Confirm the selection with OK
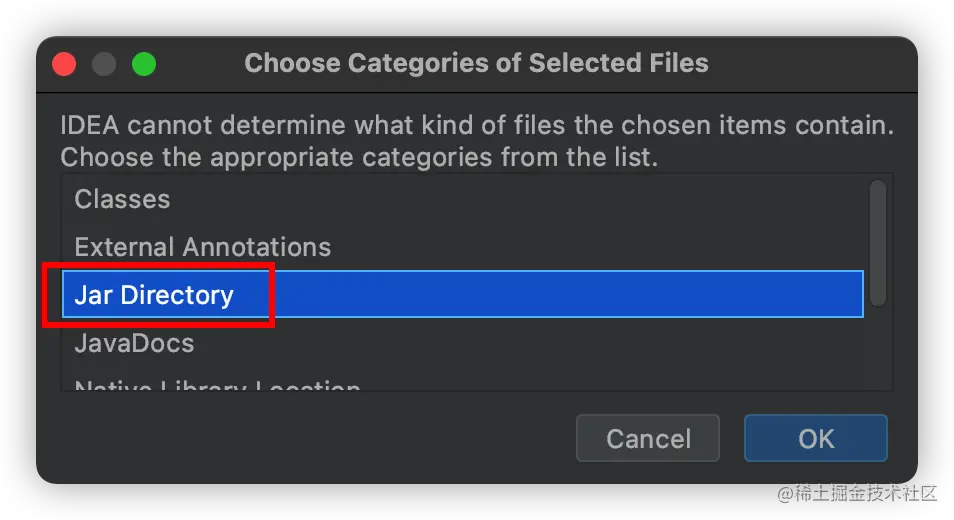Image resolution: width=954 pixels, height=520 pixels. click(x=815, y=438)
